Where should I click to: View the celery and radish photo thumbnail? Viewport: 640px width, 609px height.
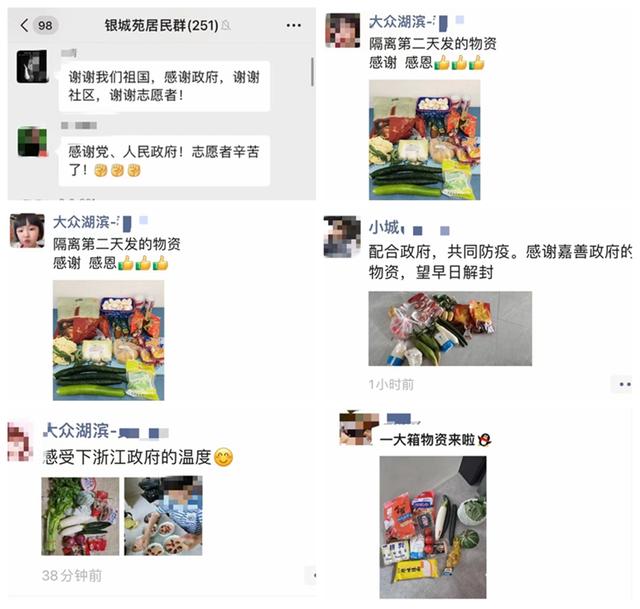point(80,516)
